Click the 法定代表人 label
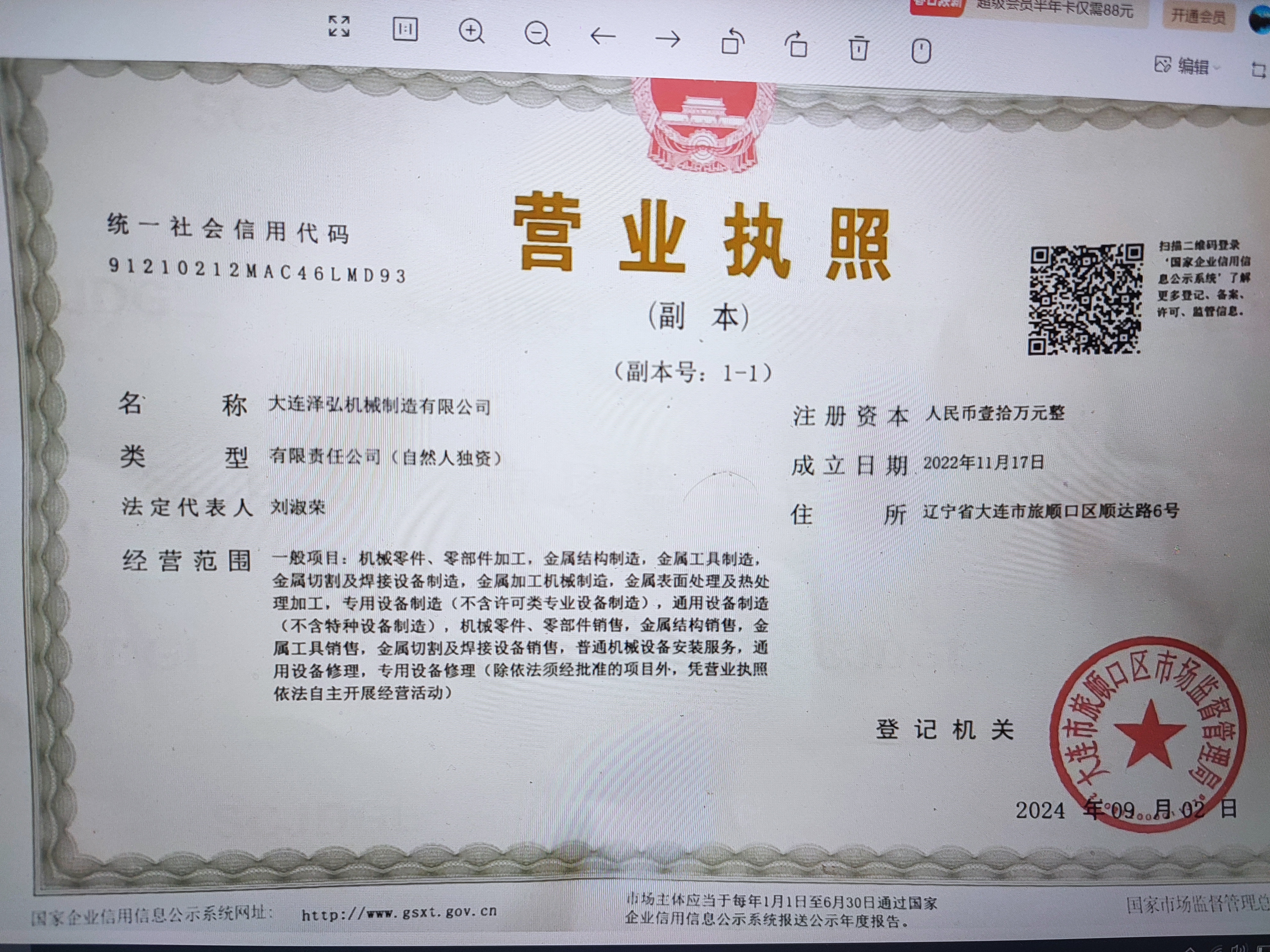 click(187, 507)
